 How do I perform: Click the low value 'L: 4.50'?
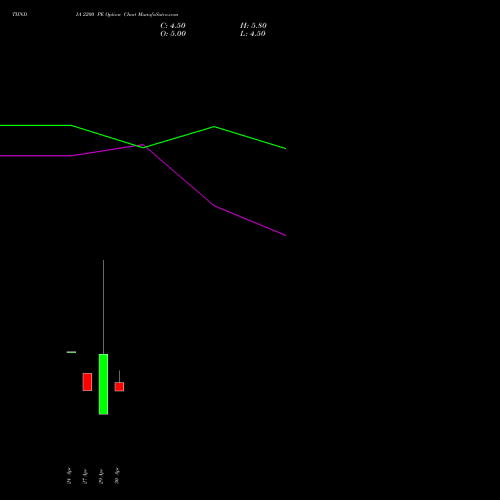coord(253,34)
